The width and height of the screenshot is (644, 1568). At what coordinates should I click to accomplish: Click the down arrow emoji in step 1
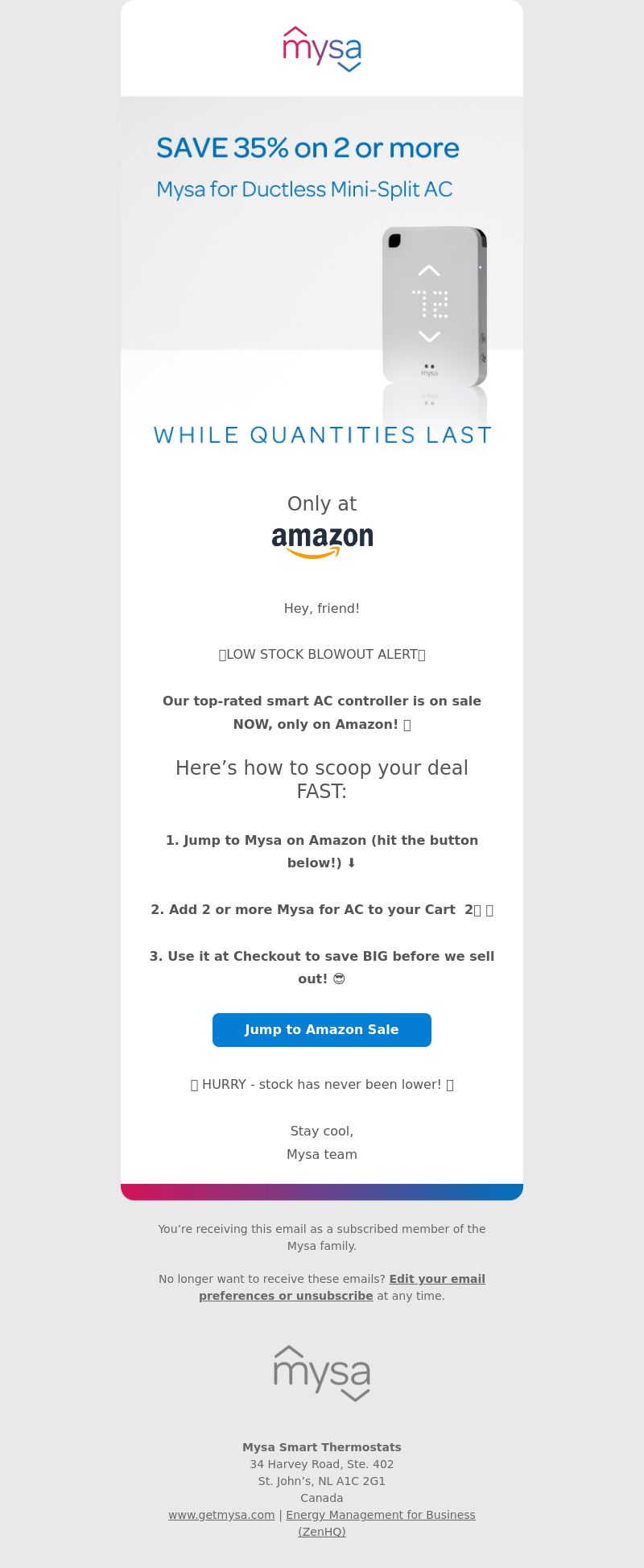pos(351,863)
